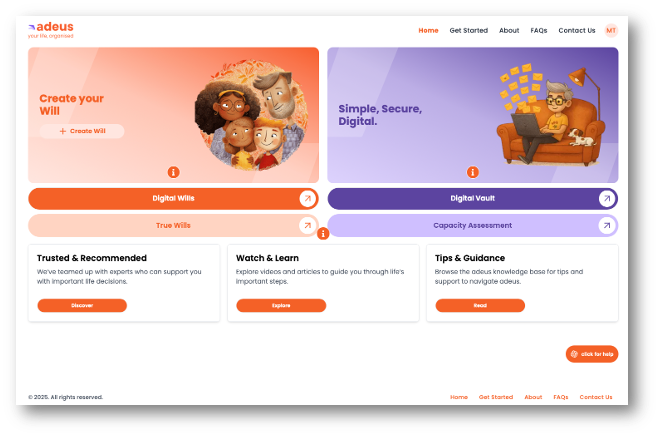659x436 pixels.
Task: Click the Read button under Tips & Guidance
Action: click(x=480, y=306)
